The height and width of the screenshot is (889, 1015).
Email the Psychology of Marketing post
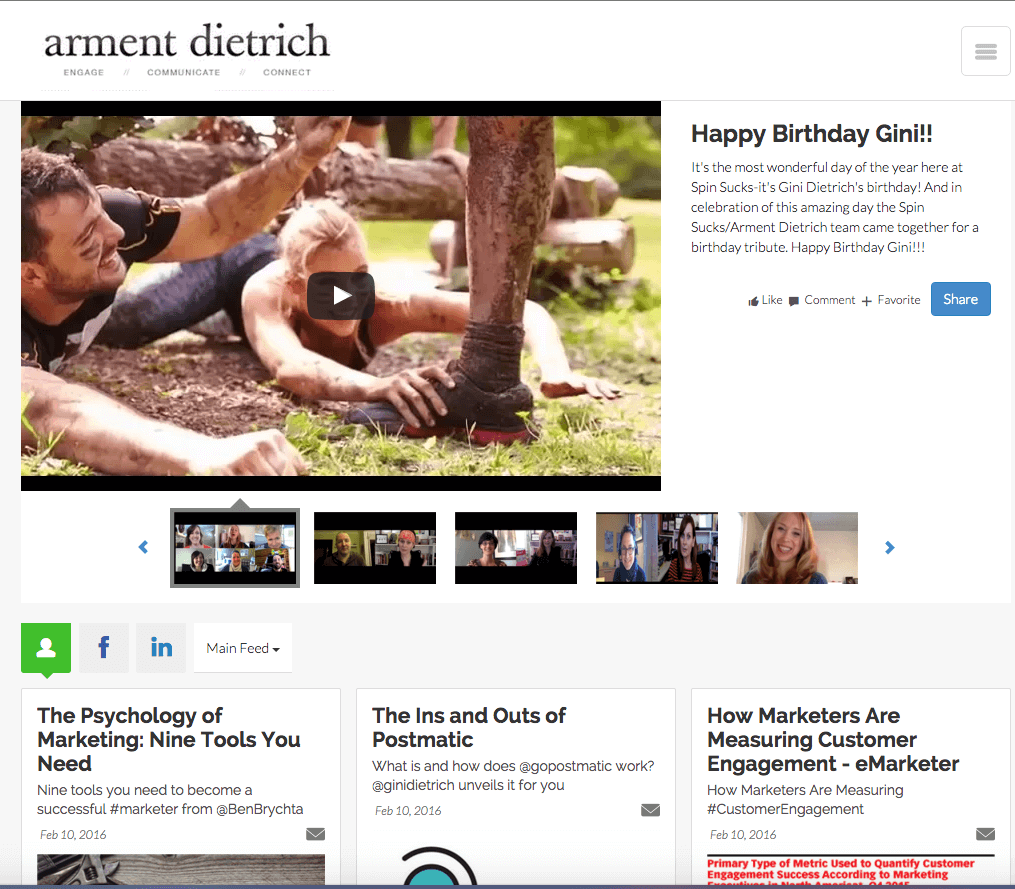coord(315,834)
